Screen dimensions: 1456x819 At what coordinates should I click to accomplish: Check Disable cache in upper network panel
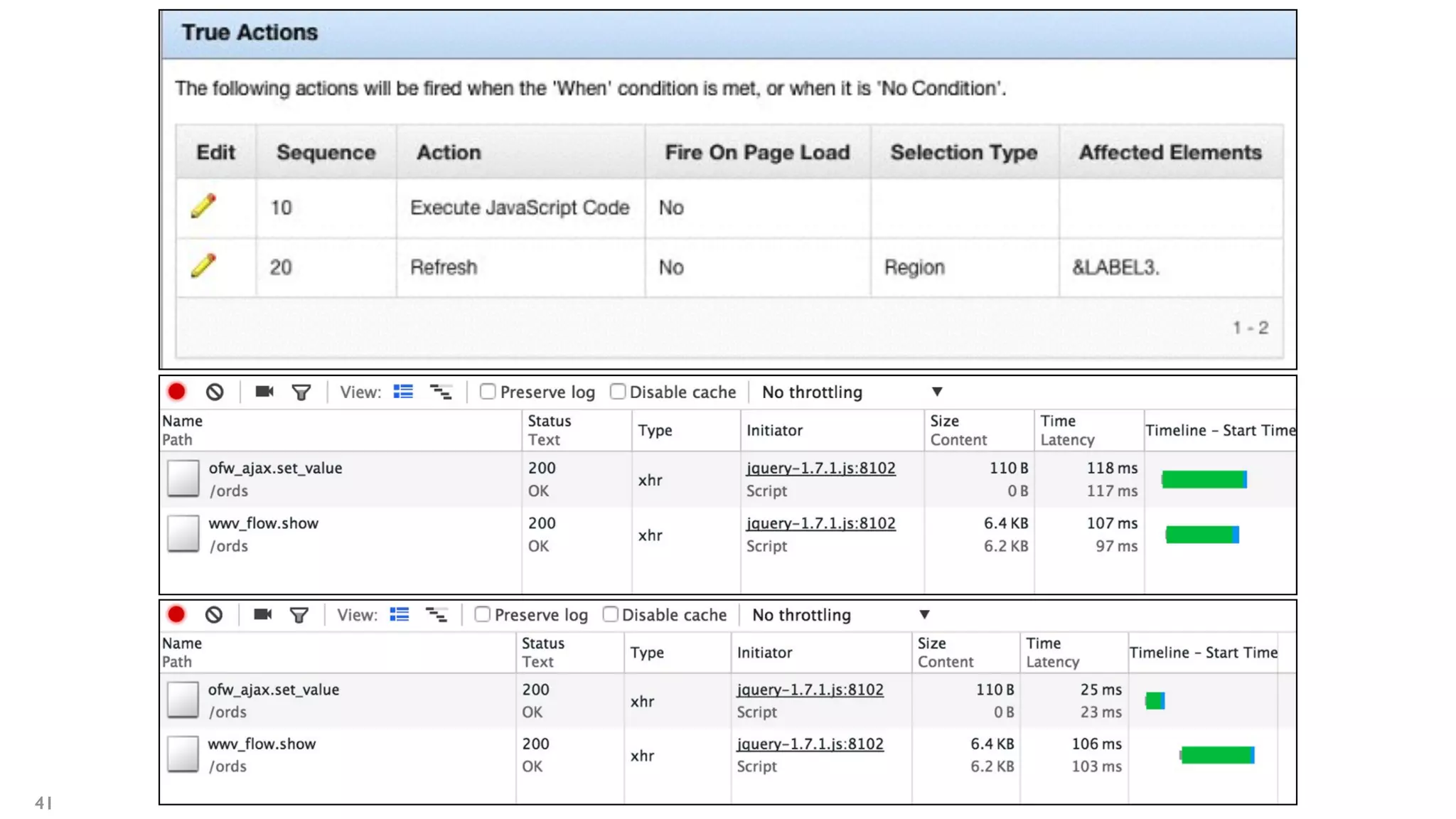click(x=618, y=392)
